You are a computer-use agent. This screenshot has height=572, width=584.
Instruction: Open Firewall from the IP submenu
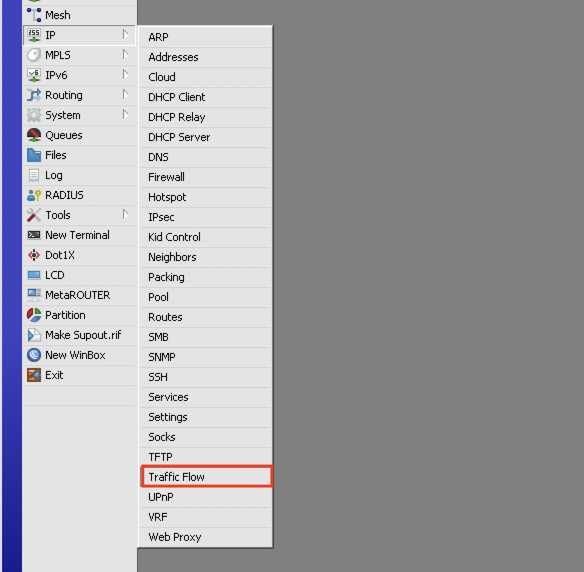pos(206,177)
